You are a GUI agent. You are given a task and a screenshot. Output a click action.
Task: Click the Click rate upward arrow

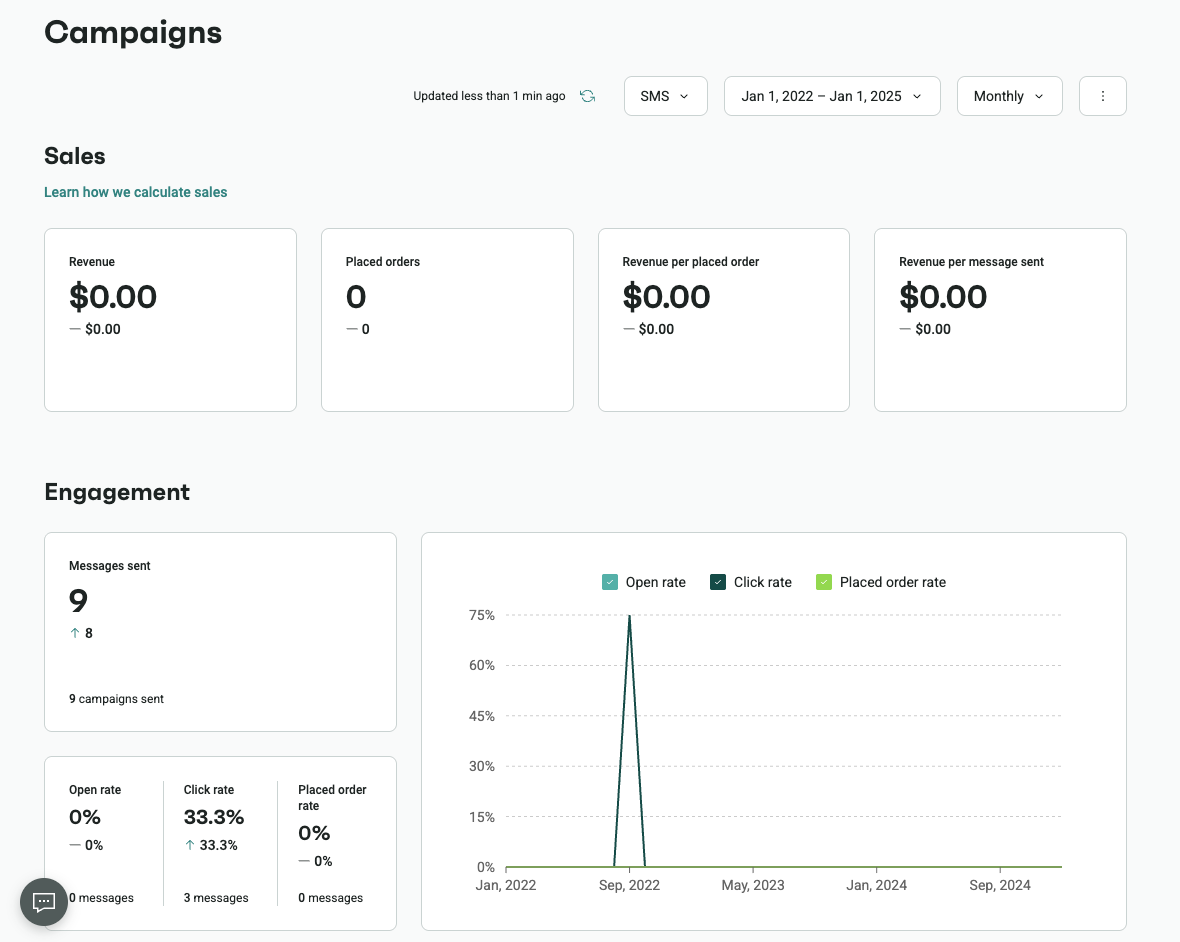[x=190, y=845]
